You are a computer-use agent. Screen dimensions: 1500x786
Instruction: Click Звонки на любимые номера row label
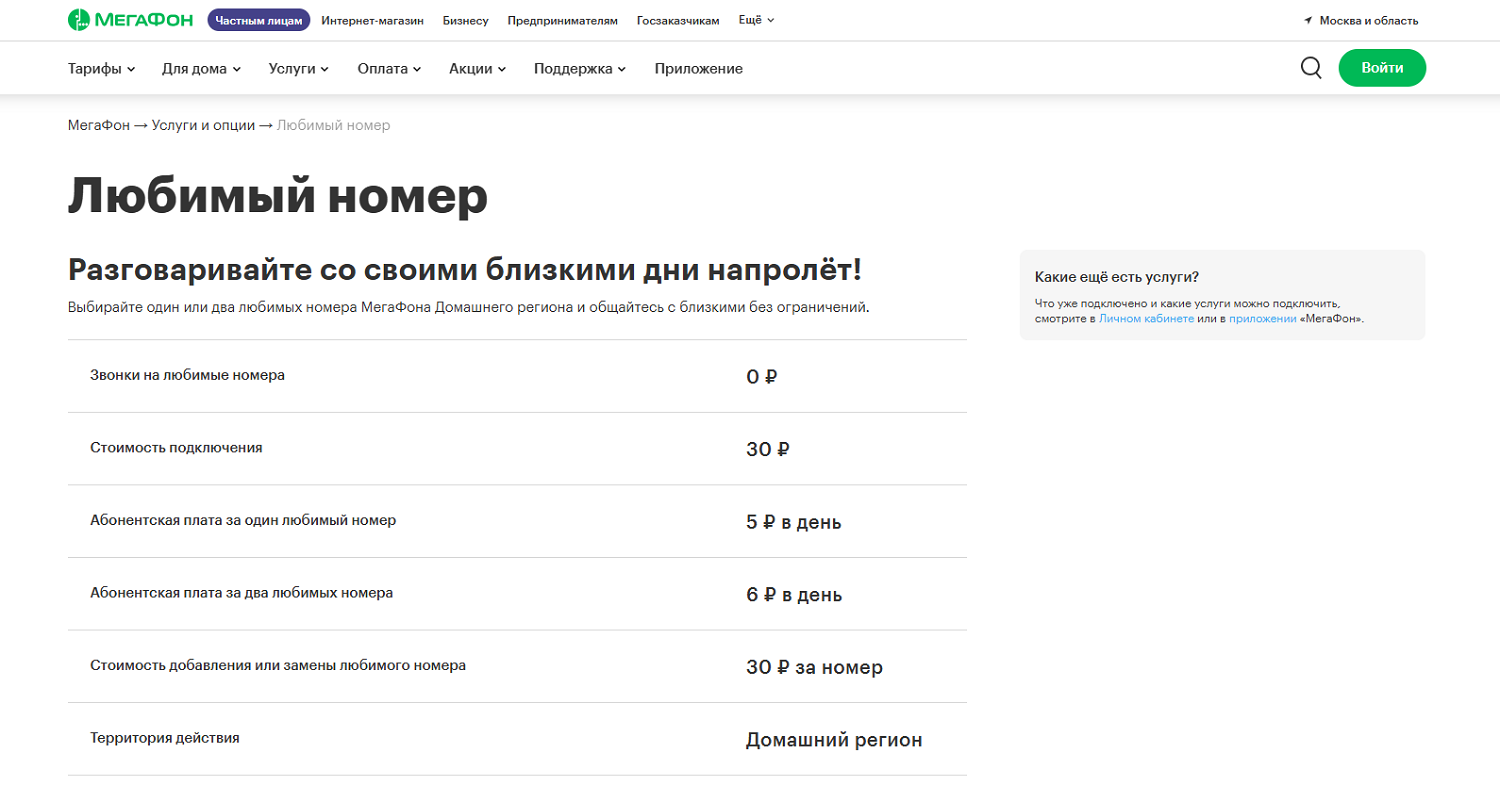[x=188, y=376]
